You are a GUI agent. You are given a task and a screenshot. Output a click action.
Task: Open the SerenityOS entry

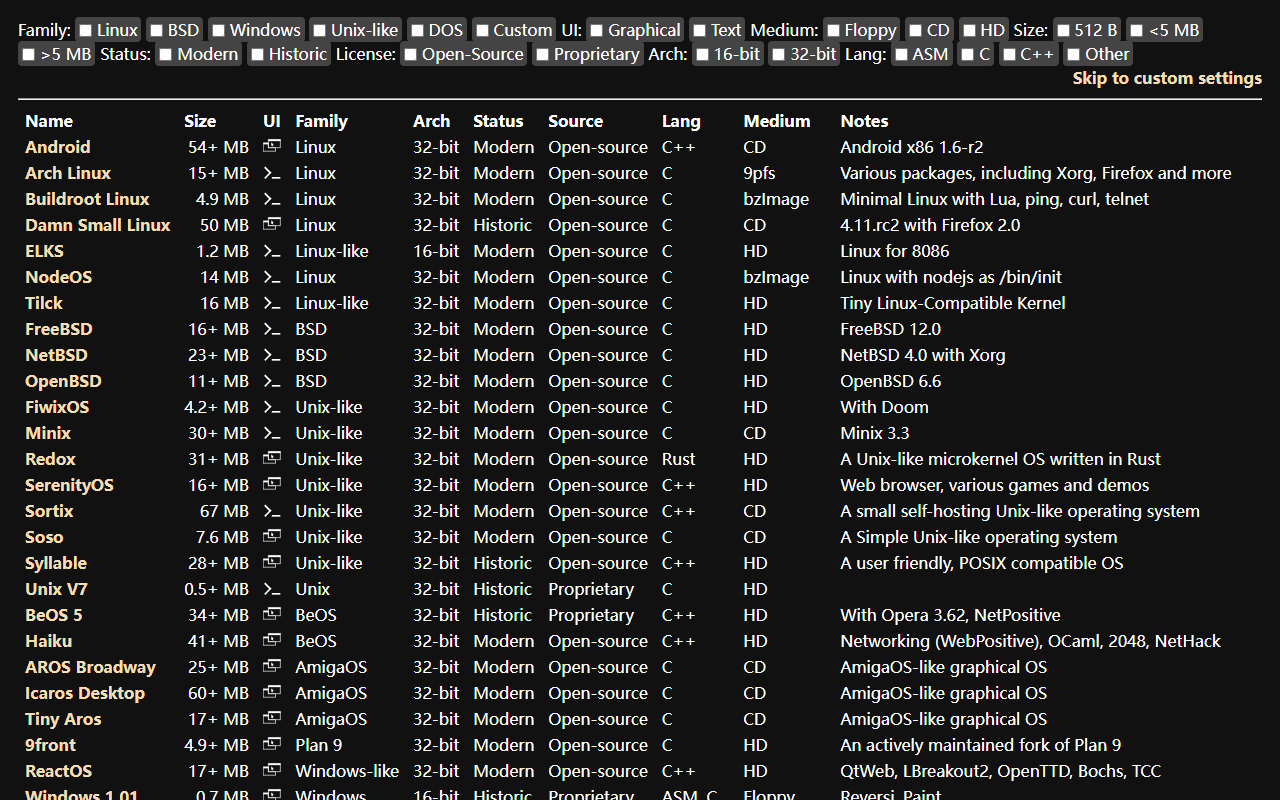click(69, 485)
